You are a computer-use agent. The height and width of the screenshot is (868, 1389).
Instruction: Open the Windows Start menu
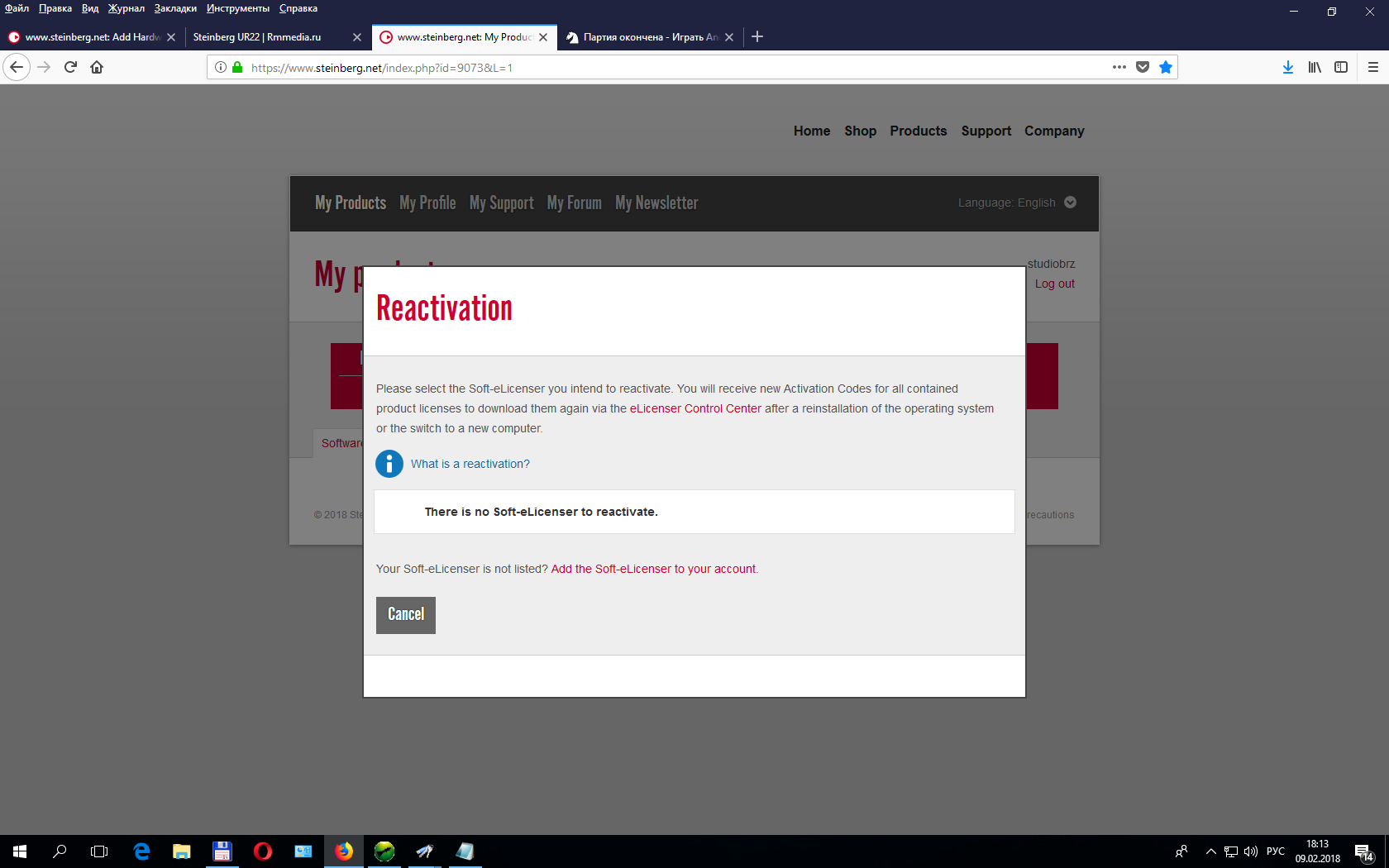(x=20, y=851)
